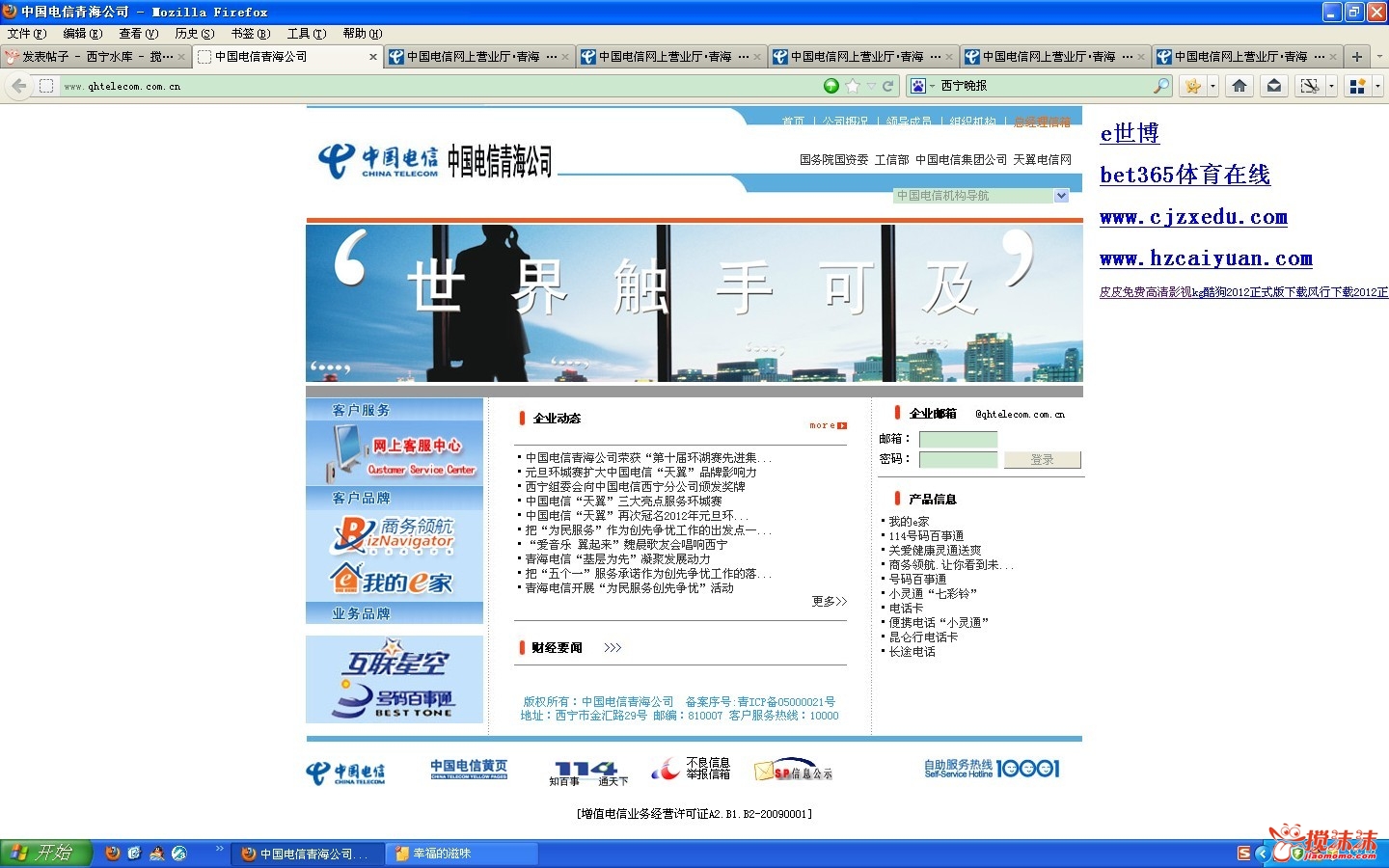Screen dimensions: 1389x868
Task: Open the 工具 menu
Action: pos(307,34)
